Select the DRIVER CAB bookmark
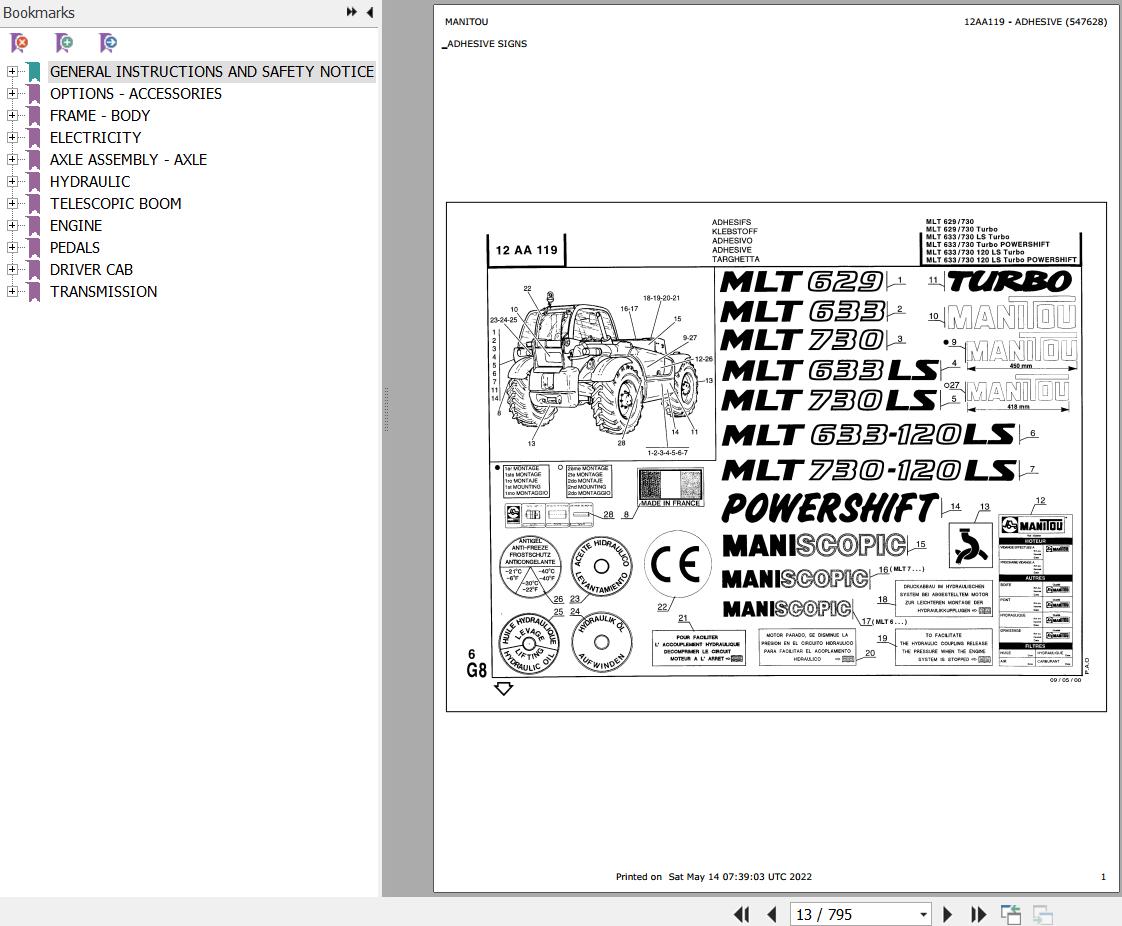Screen dimensions: 1122x926 pos(91,269)
